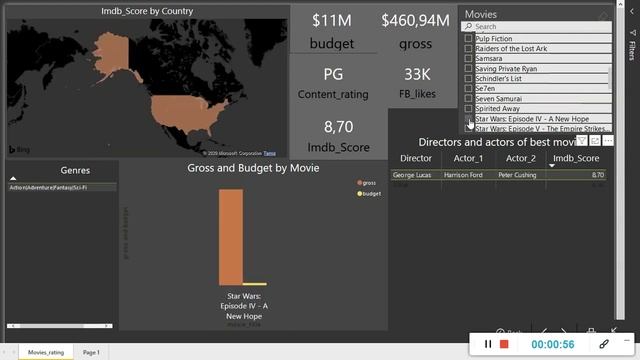640x360 pixels.
Task: Click the sort arrow above Genres list
Action: tap(13, 178)
